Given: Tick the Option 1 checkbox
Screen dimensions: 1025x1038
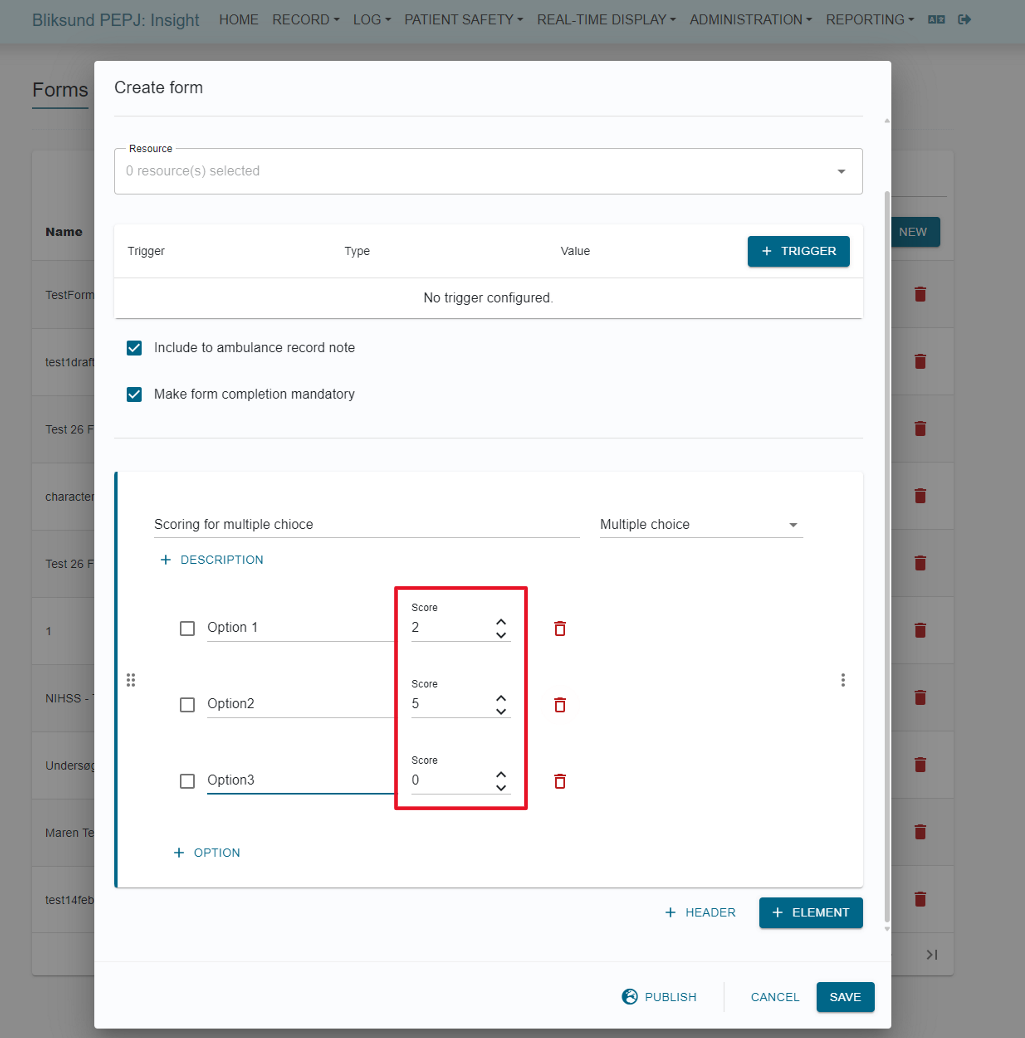Looking at the screenshot, I should point(187,628).
